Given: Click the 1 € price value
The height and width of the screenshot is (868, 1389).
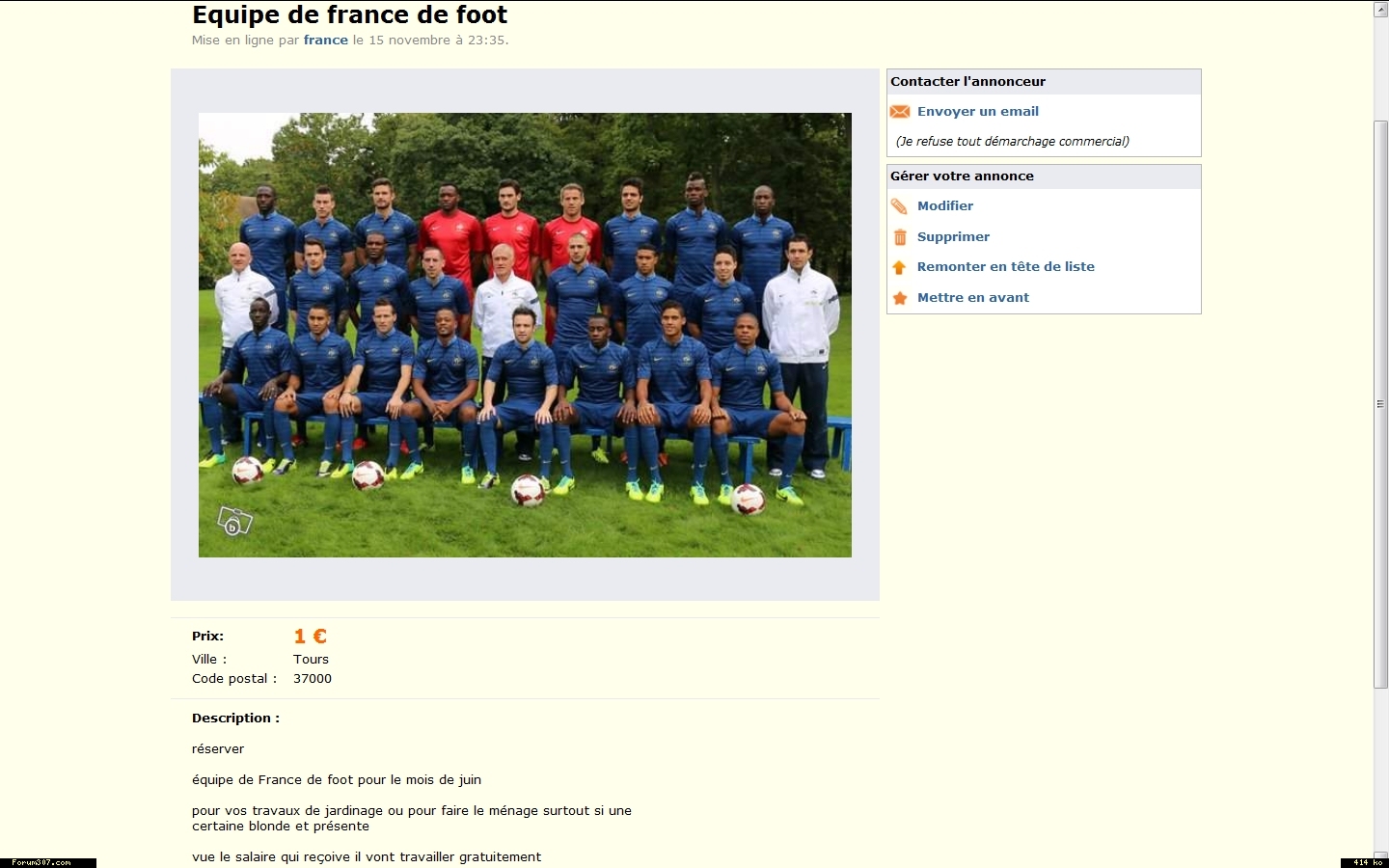Looking at the screenshot, I should pos(311,637).
